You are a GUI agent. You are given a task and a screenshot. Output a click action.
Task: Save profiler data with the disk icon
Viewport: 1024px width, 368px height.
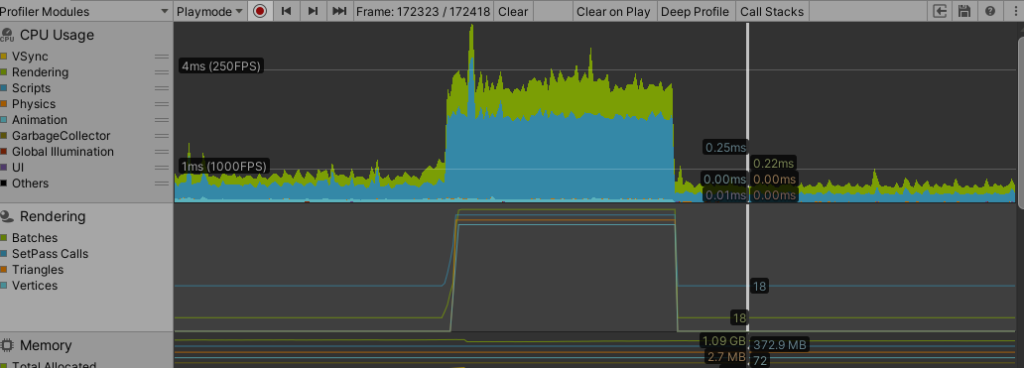click(963, 11)
